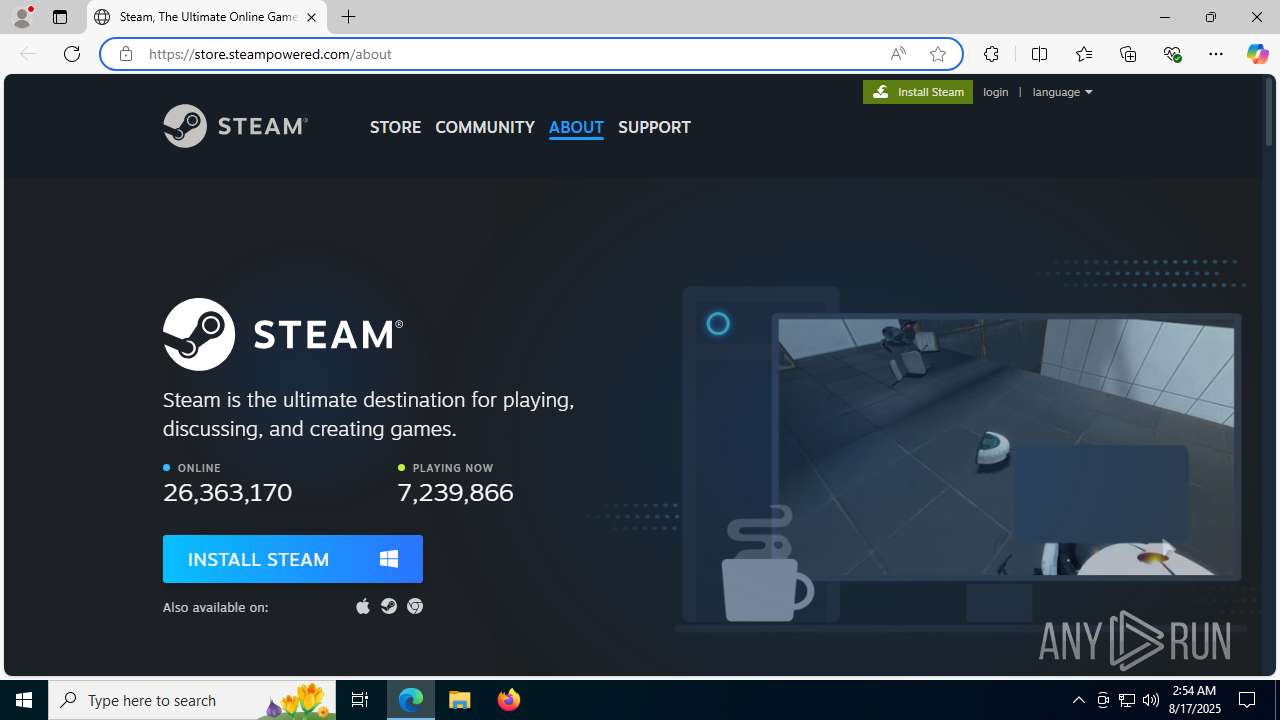Close the Steam browser tab
The image size is (1280, 720).
click(x=311, y=17)
